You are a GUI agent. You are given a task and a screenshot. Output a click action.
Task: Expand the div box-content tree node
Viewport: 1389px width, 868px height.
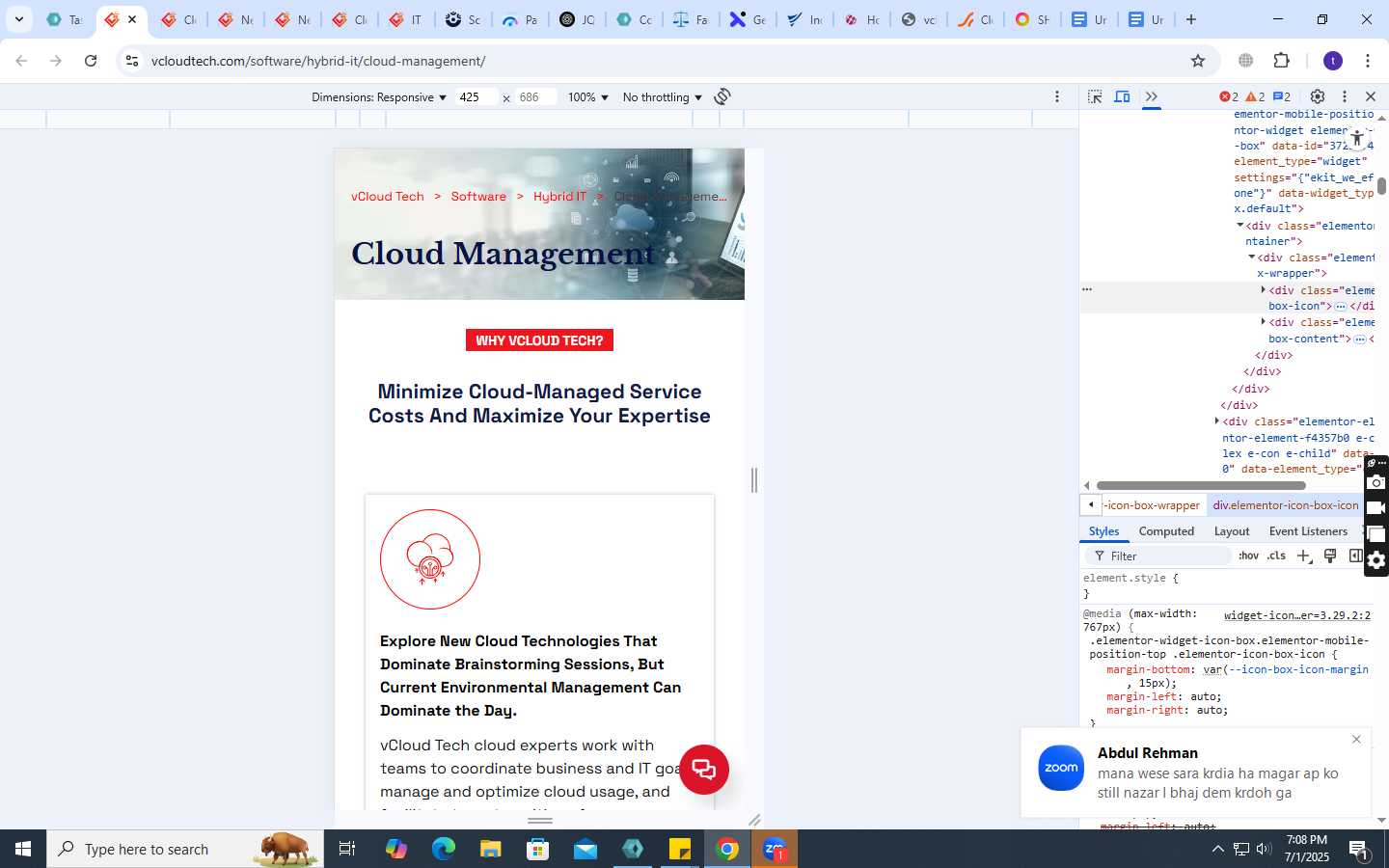pos(1263,321)
